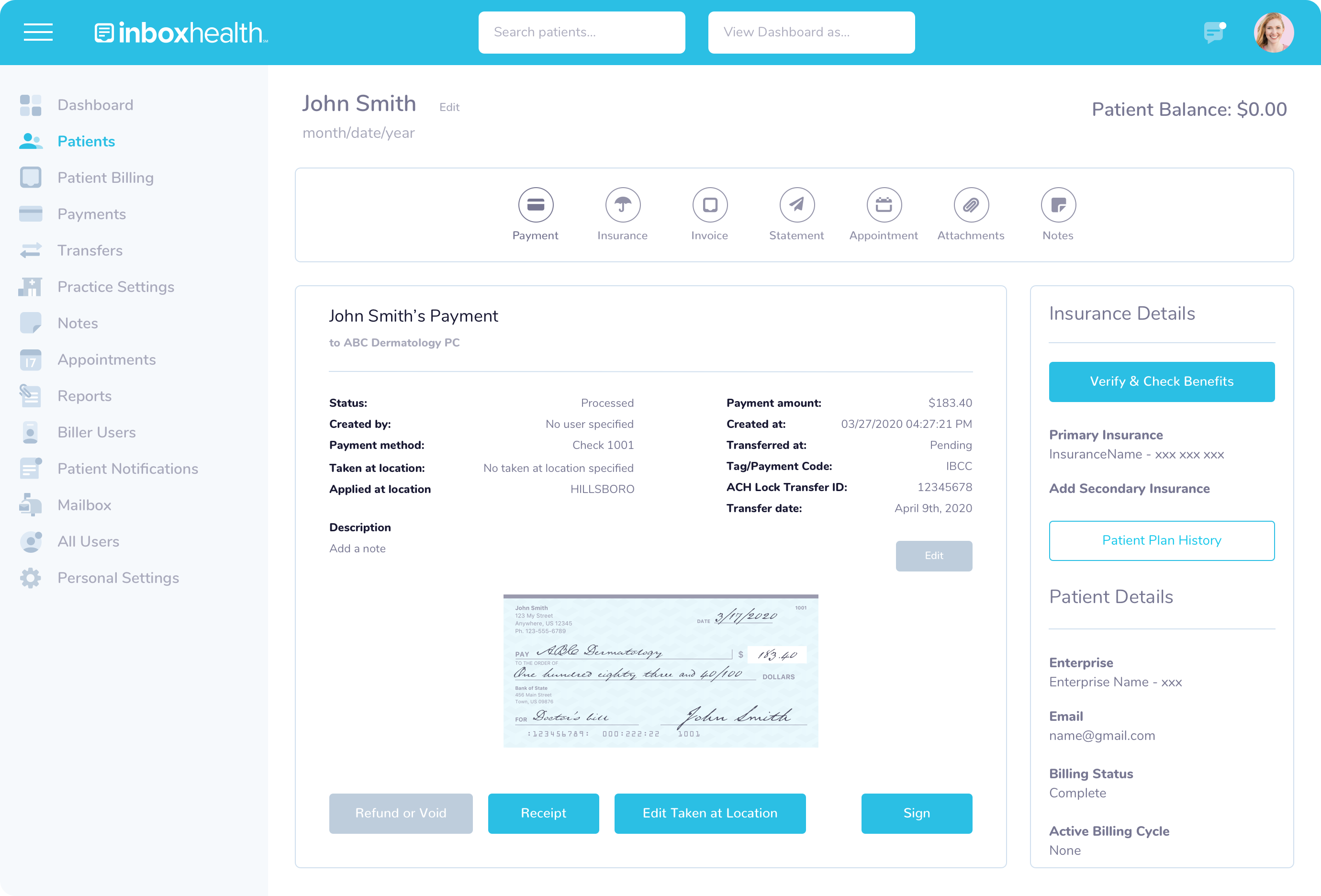Image resolution: width=1321 pixels, height=896 pixels.
Task: Open the chat messages icon in the header
Action: (x=1214, y=33)
